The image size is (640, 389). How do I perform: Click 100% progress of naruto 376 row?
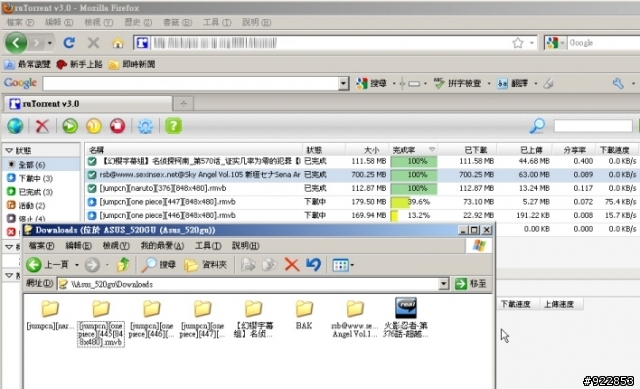point(413,188)
